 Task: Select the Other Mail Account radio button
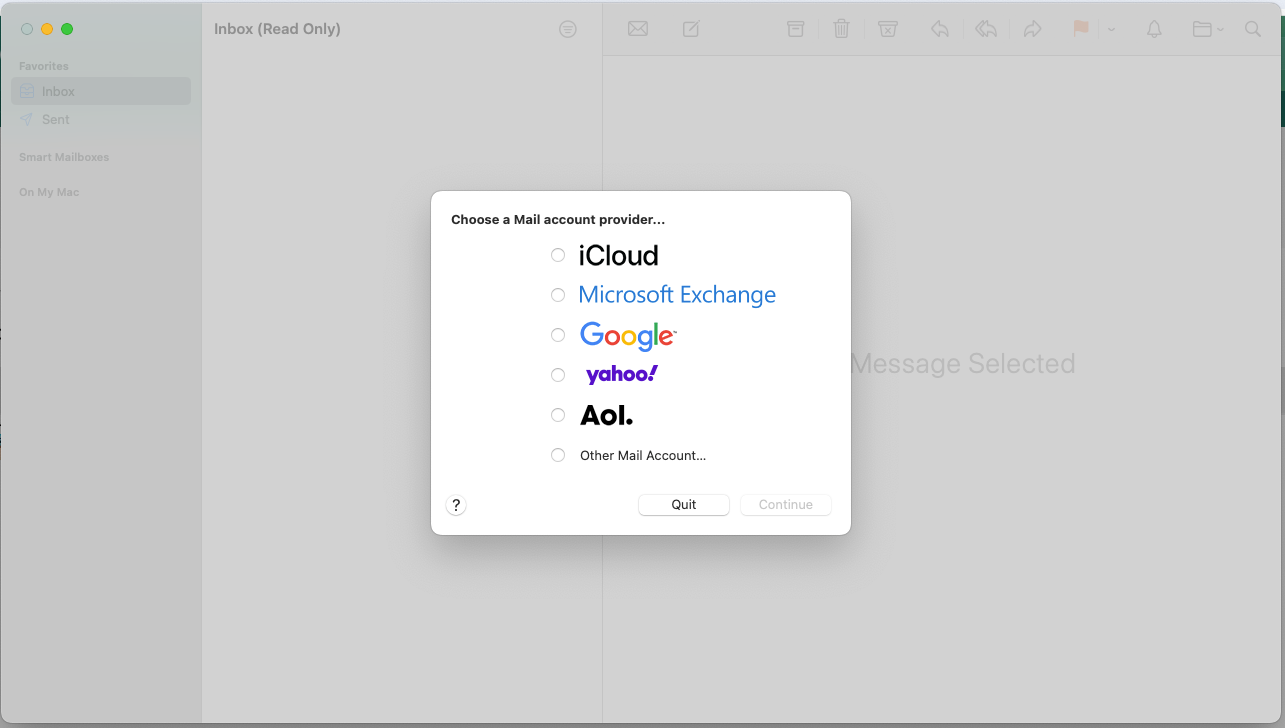click(558, 455)
